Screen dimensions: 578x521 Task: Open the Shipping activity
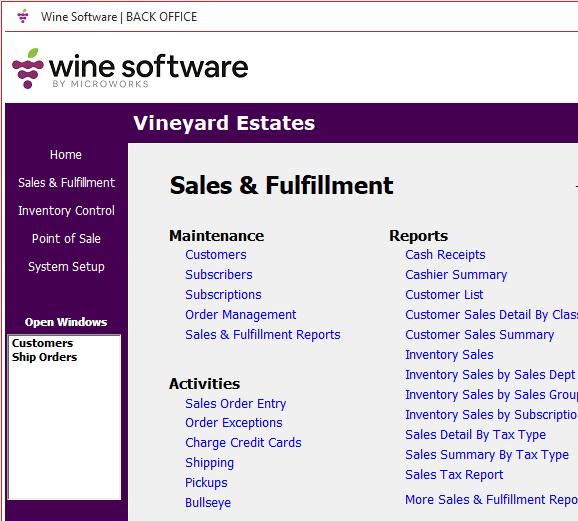click(x=209, y=463)
